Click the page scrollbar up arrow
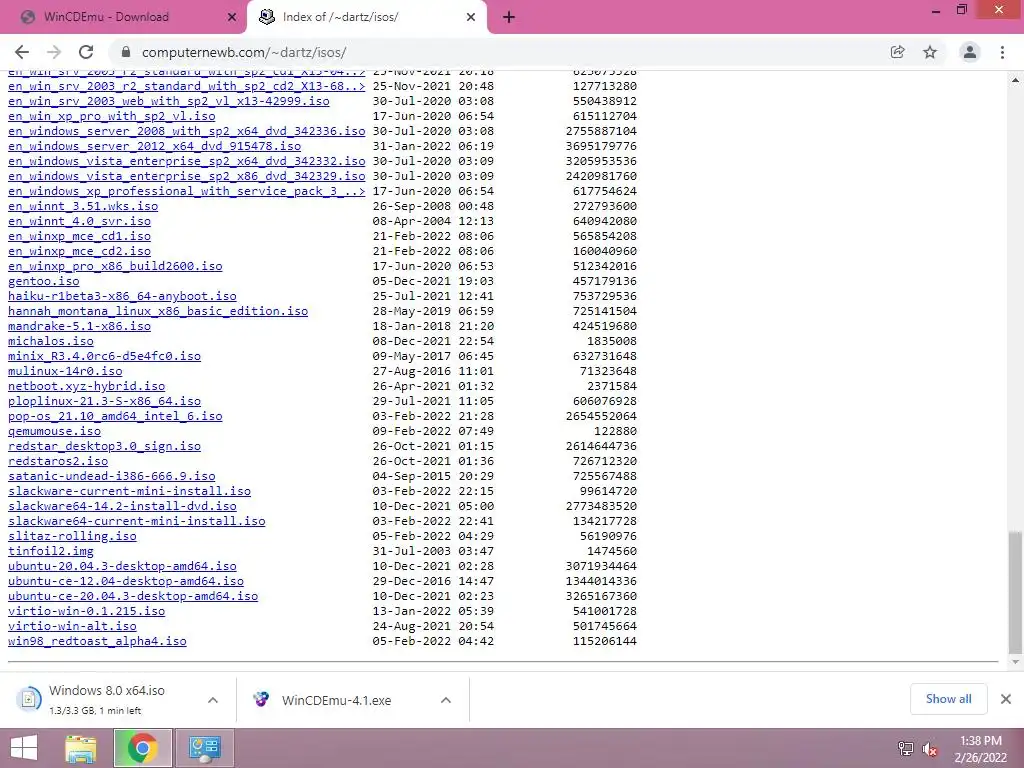This screenshot has height=768, width=1024. pos(1016,80)
